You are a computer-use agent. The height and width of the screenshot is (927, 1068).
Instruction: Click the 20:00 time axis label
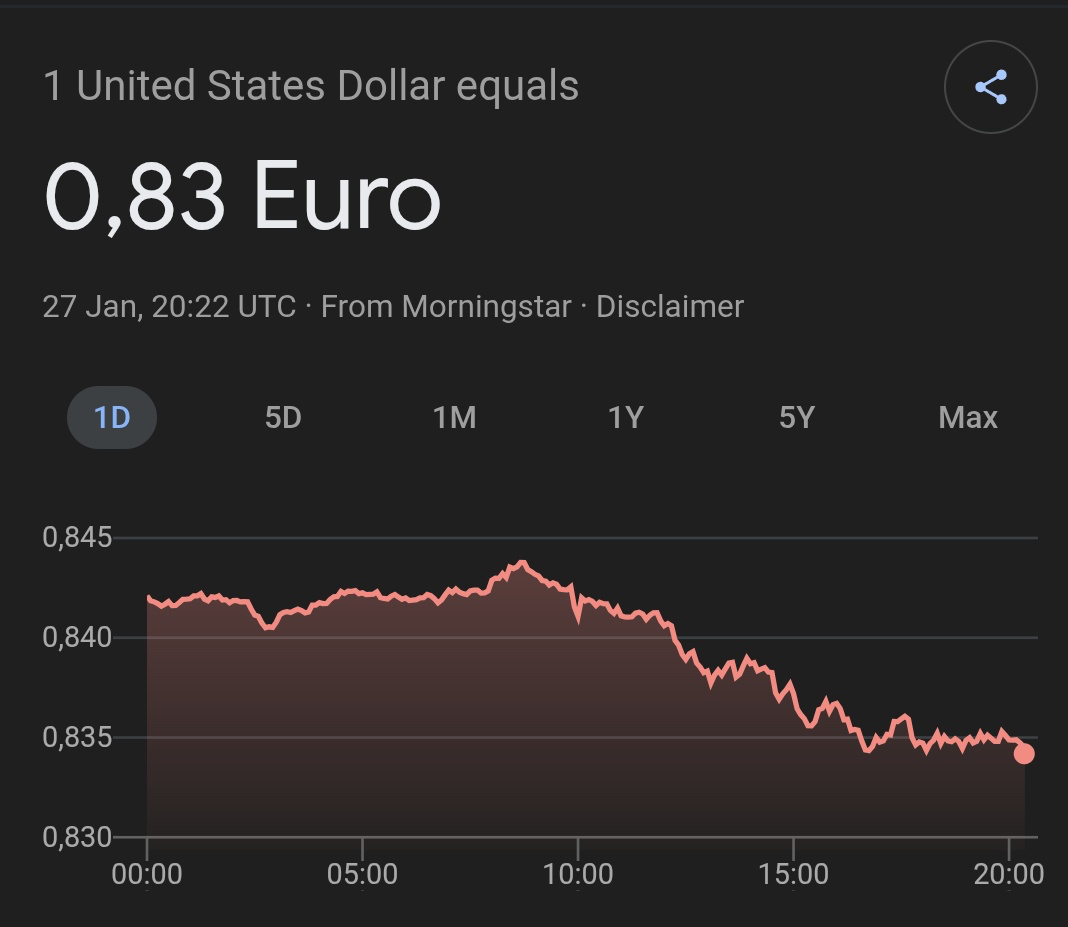coord(1008,874)
